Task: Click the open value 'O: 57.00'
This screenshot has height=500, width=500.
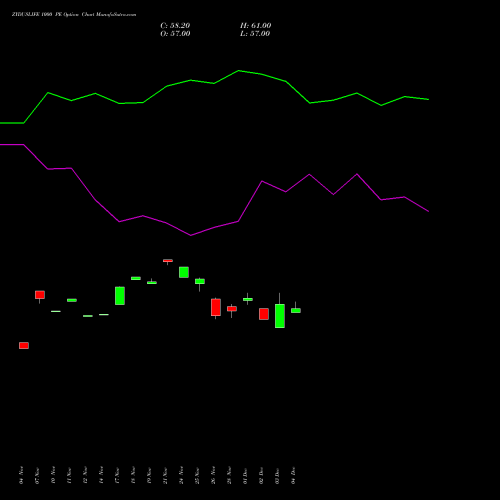Action: click(175, 34)
